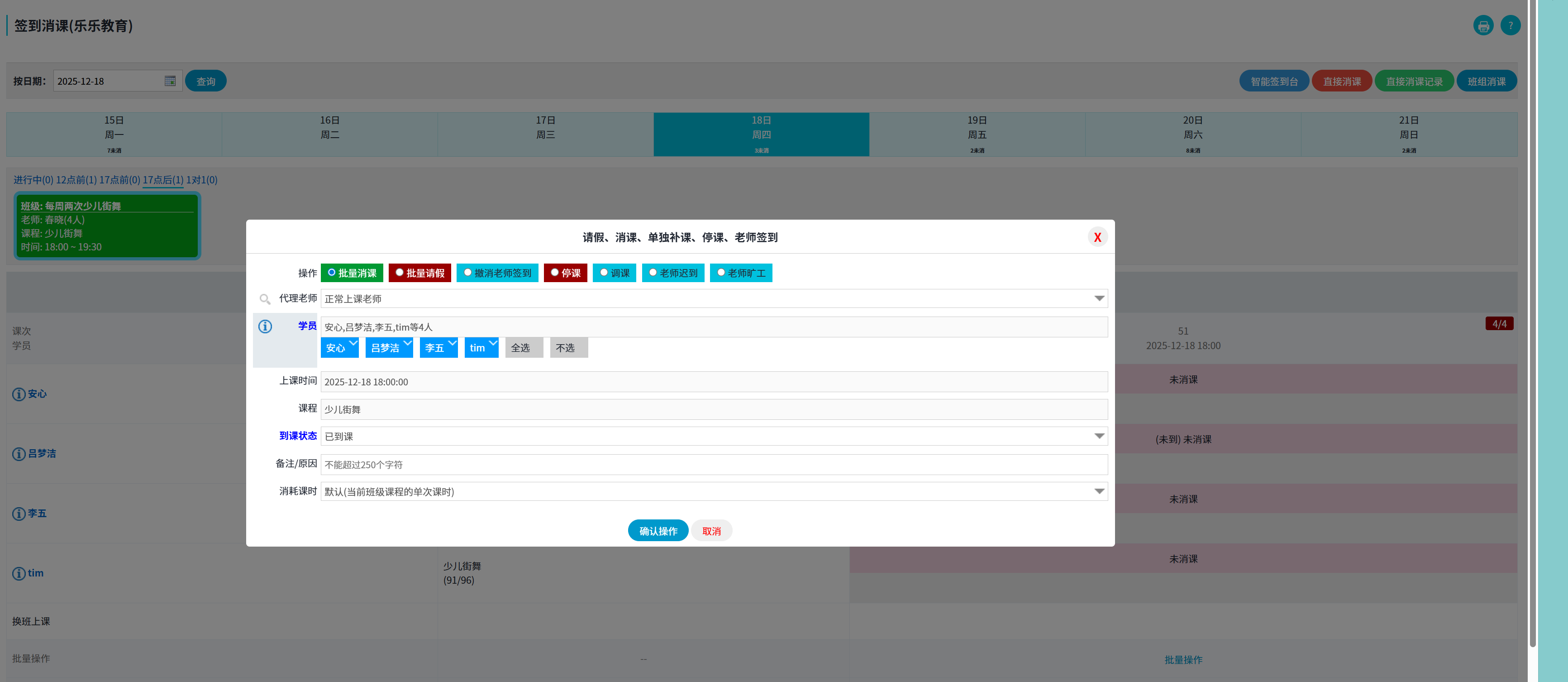This screenshot has width=1568, height=682.
Task: Click the print icon at top right
Action: (x=1483, y=25)
